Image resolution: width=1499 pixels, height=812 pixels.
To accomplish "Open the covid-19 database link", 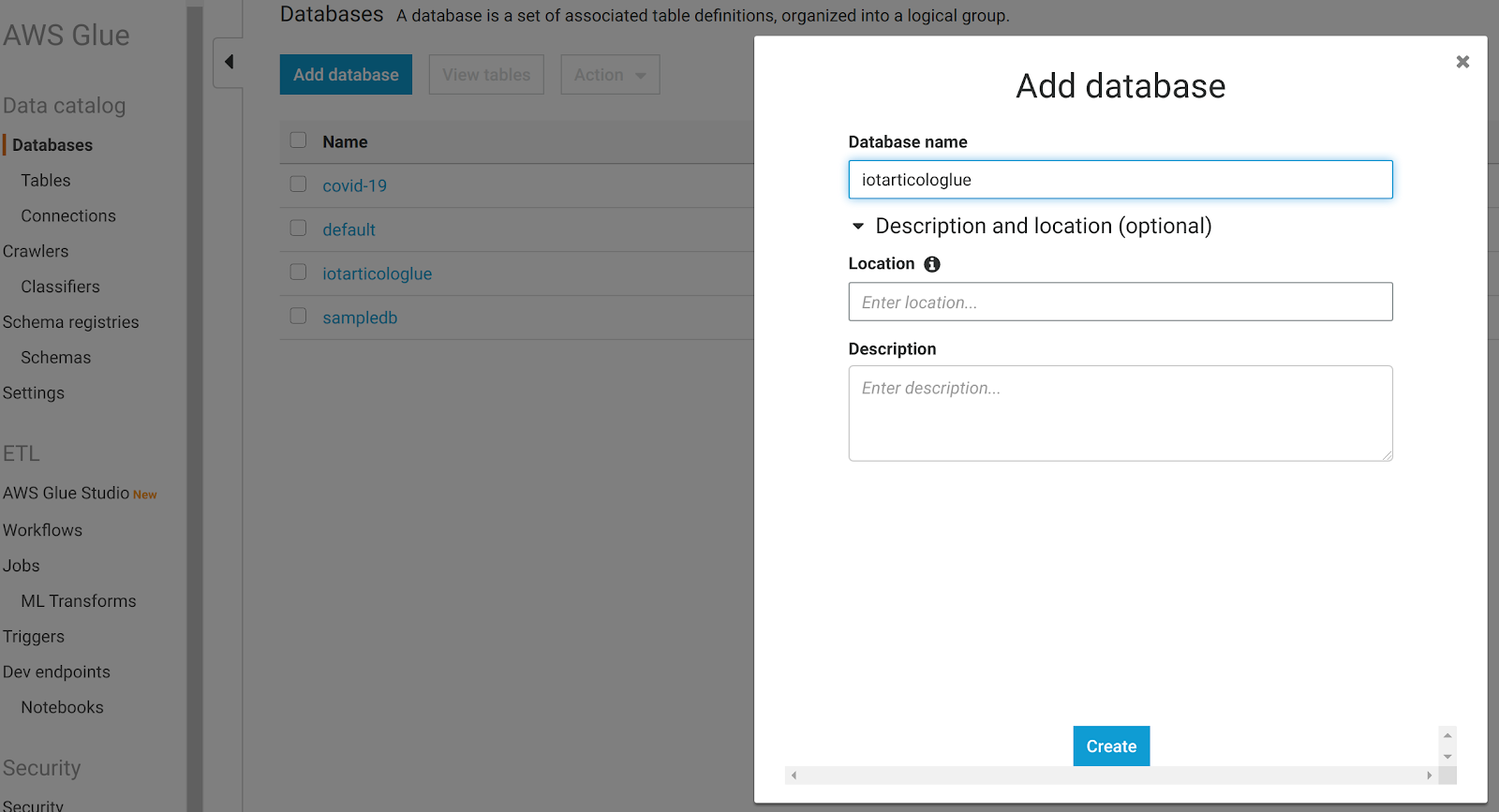I will (x=354, y=185).
